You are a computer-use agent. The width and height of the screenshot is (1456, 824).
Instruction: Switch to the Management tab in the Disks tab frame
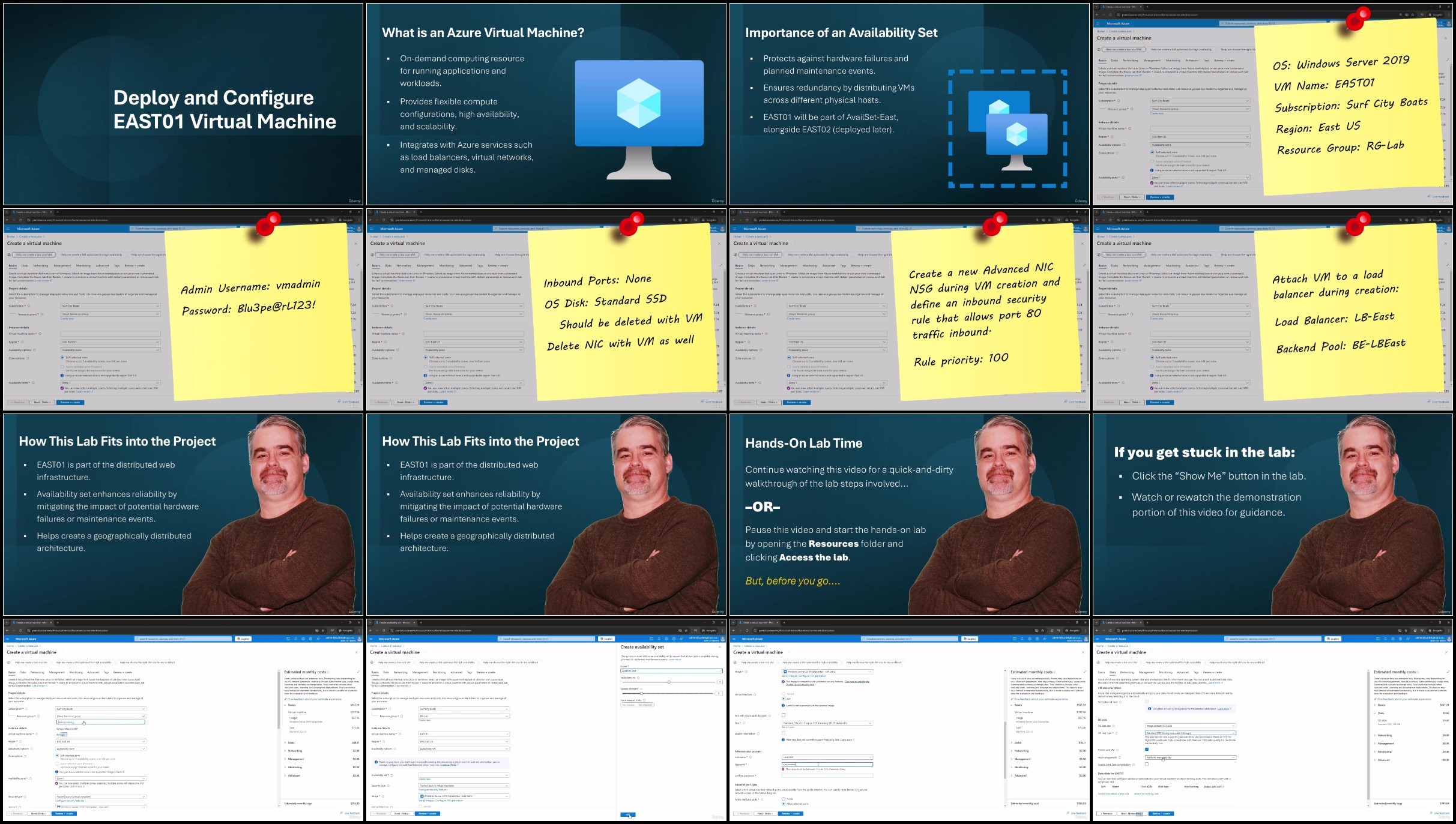[1147, 672]
